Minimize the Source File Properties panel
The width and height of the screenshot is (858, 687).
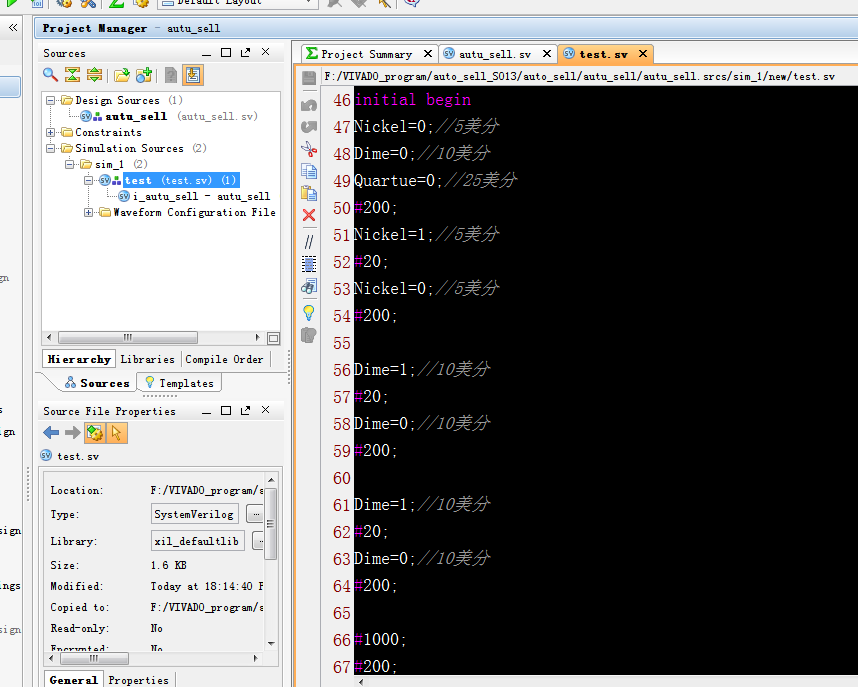point(206,412)
